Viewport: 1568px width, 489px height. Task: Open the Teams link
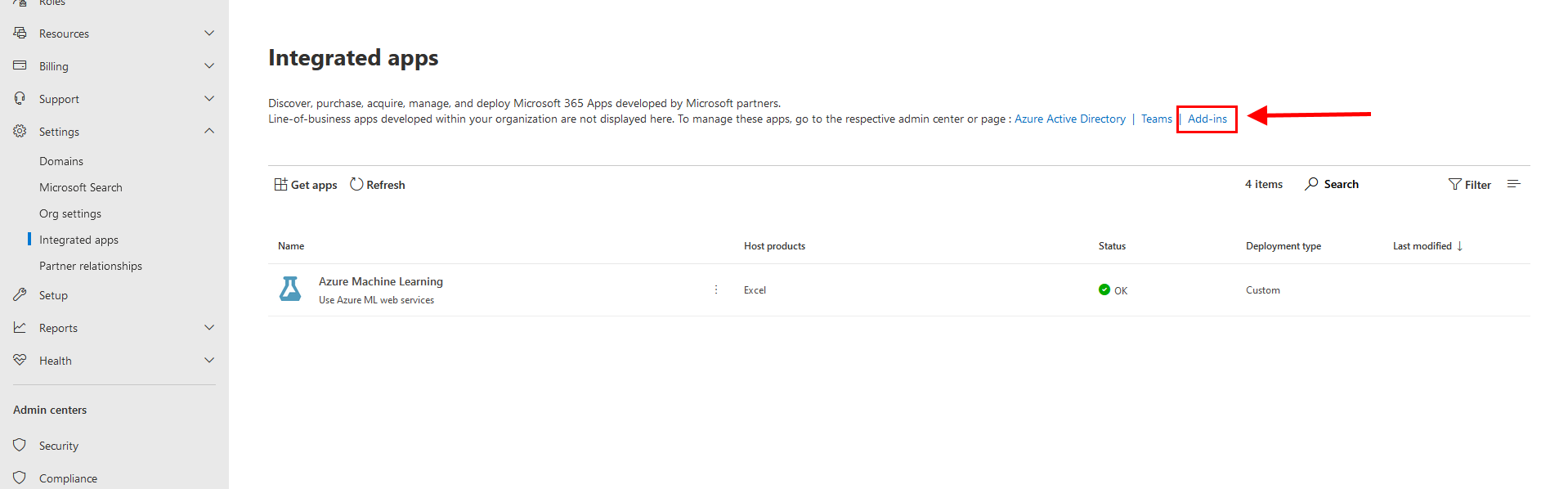coord(1157,119)
